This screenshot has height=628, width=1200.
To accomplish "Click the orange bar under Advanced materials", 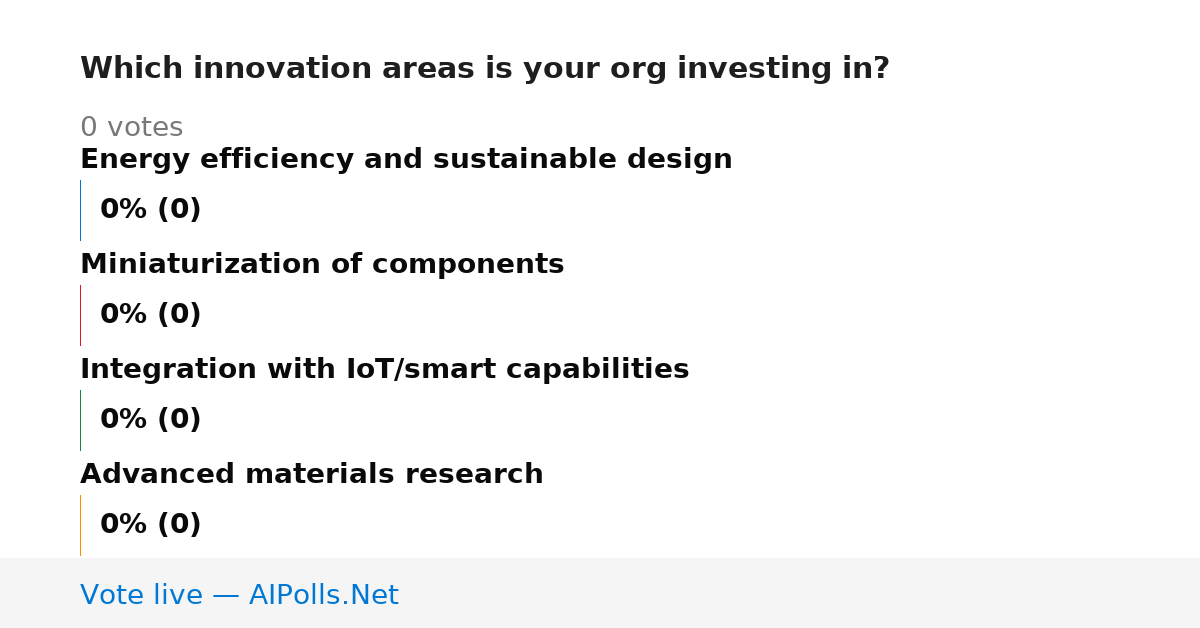I will coord(80,525).
